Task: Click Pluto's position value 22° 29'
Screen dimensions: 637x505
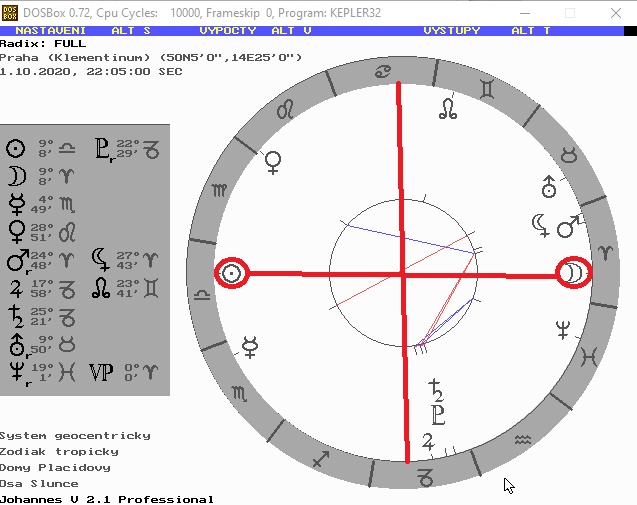Action: point(128,149)
